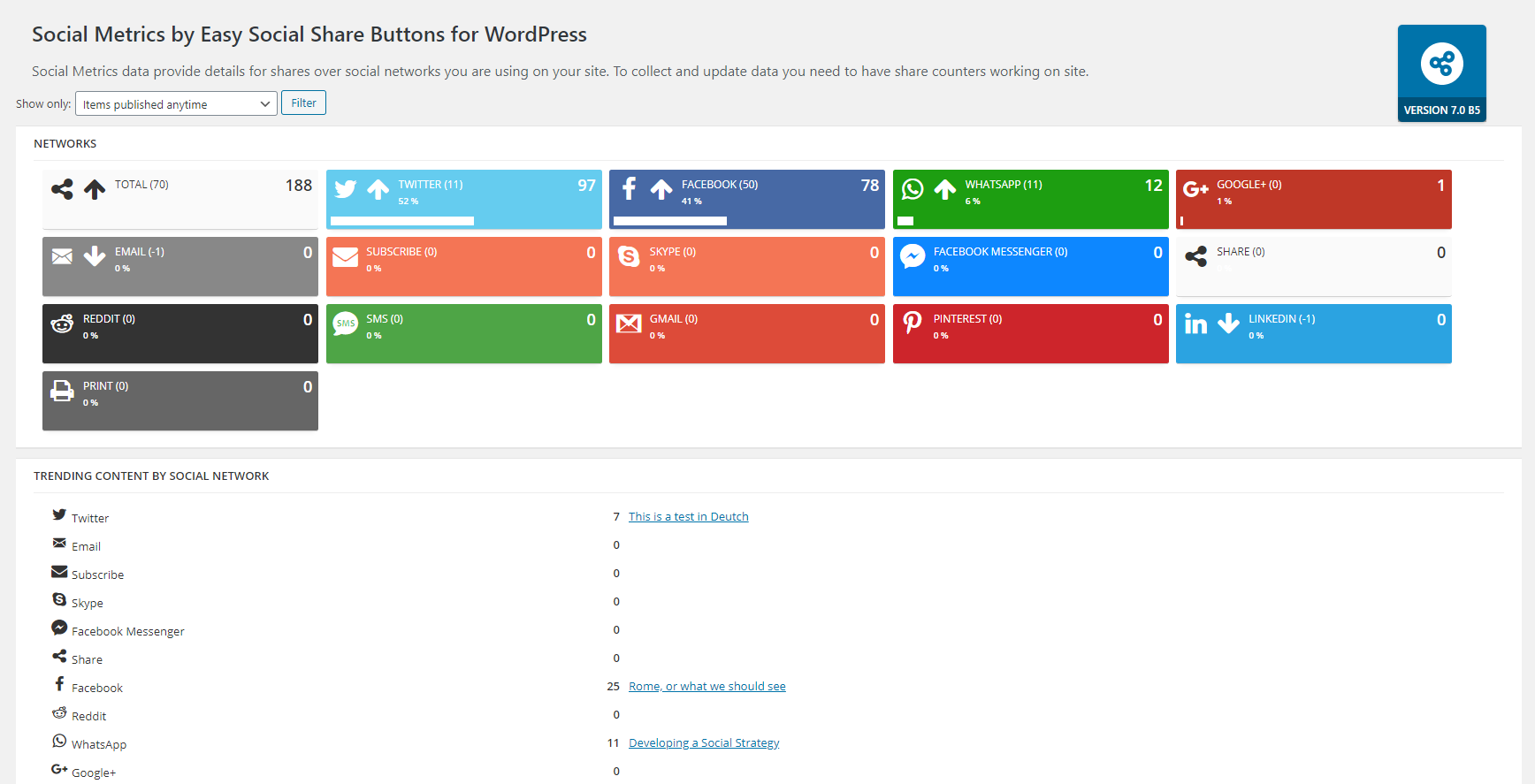Click the Pinterest icon in the Pinterest card
This screenshot has width=1535, height=784.
913,323
